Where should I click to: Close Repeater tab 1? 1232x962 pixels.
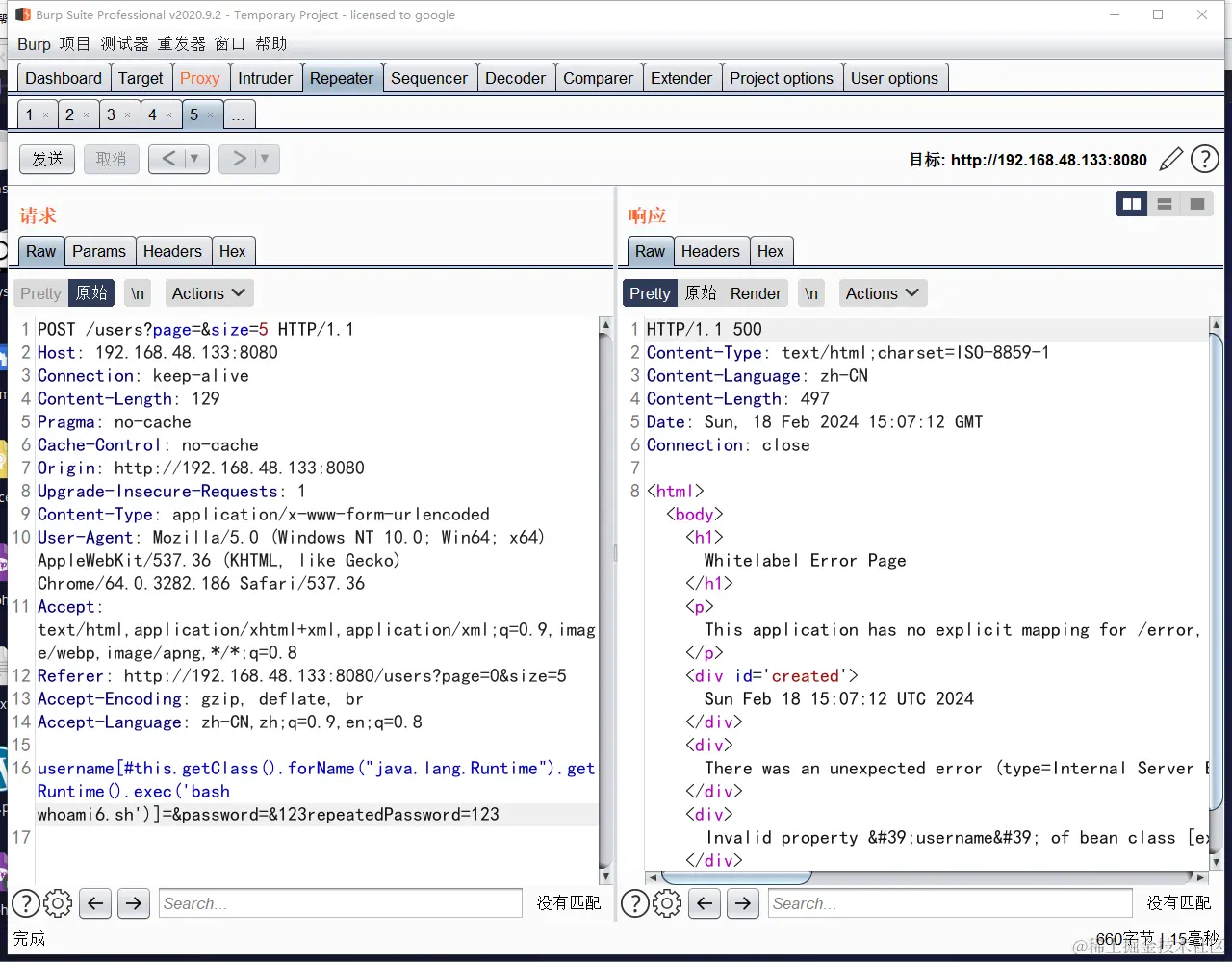click(x=45, y=115)
